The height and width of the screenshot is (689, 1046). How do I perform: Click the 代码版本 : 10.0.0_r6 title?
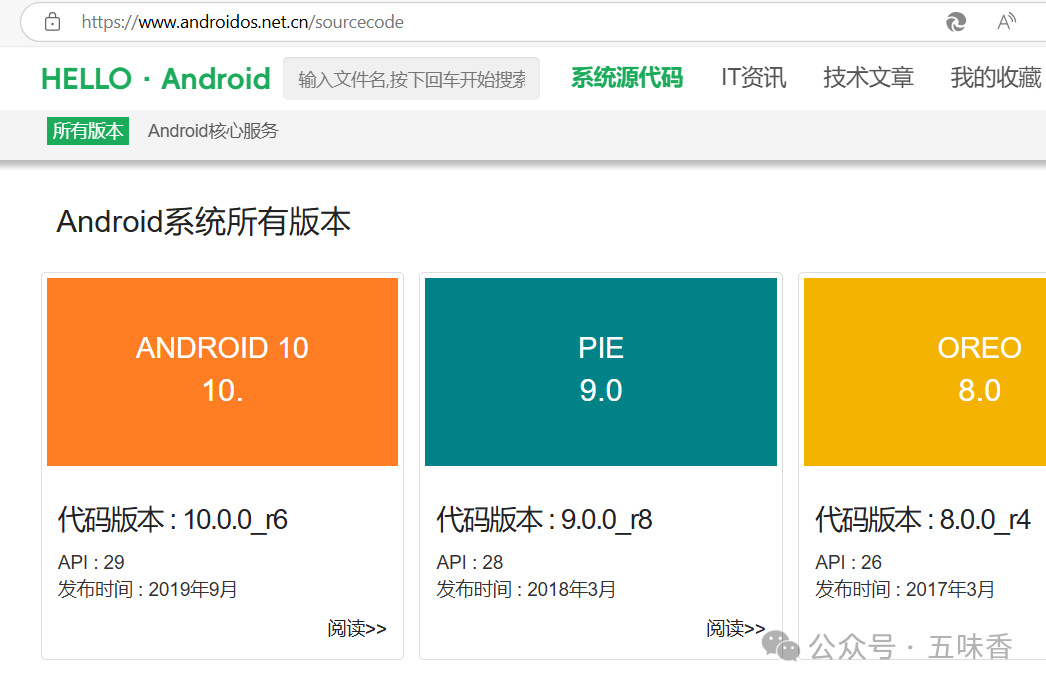tap(173, 520)
